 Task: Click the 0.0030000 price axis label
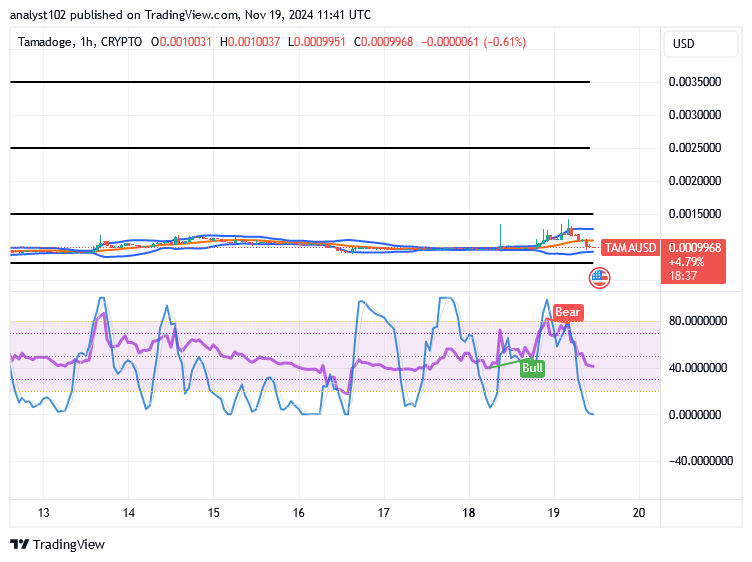(695, 115)
